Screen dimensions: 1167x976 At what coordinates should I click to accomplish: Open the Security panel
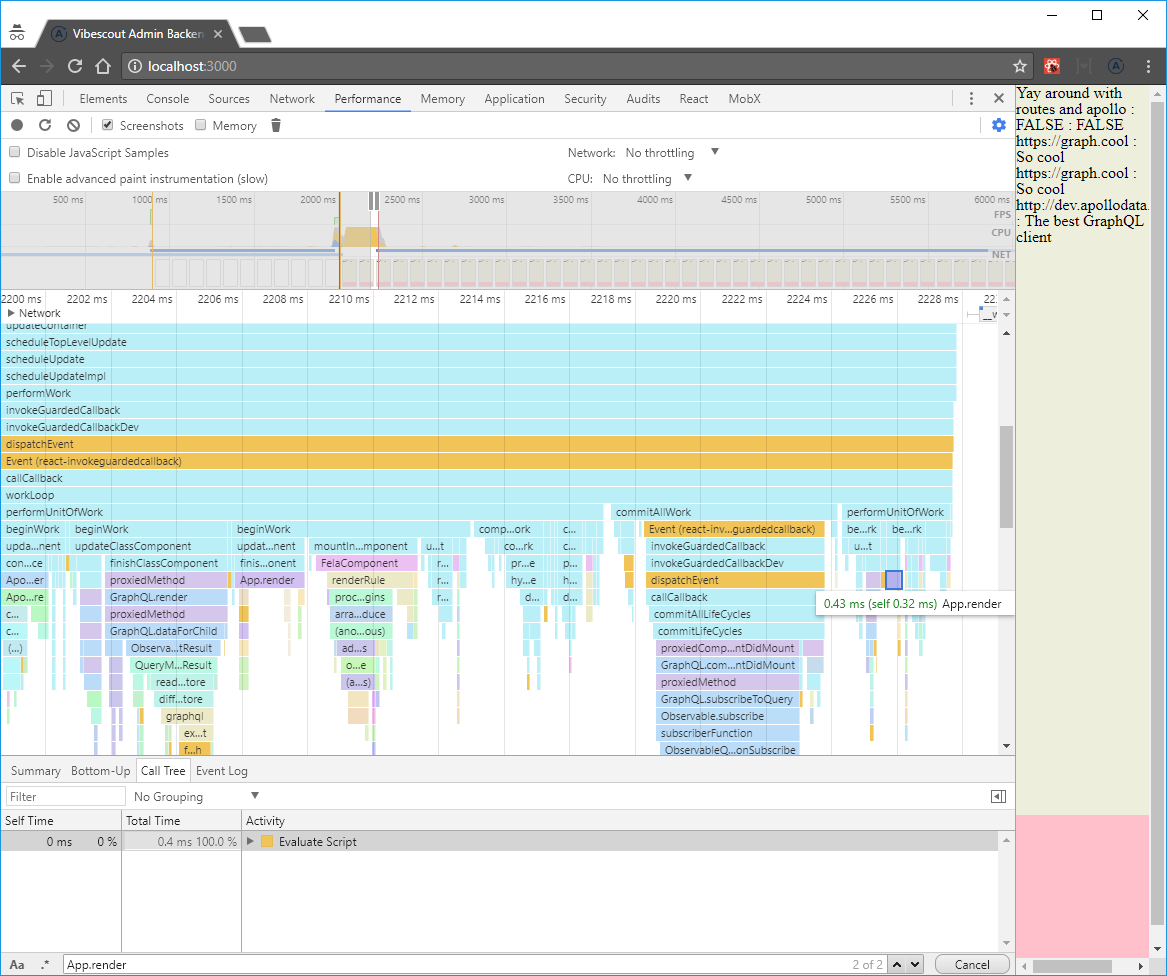click(x=585, y=98)
